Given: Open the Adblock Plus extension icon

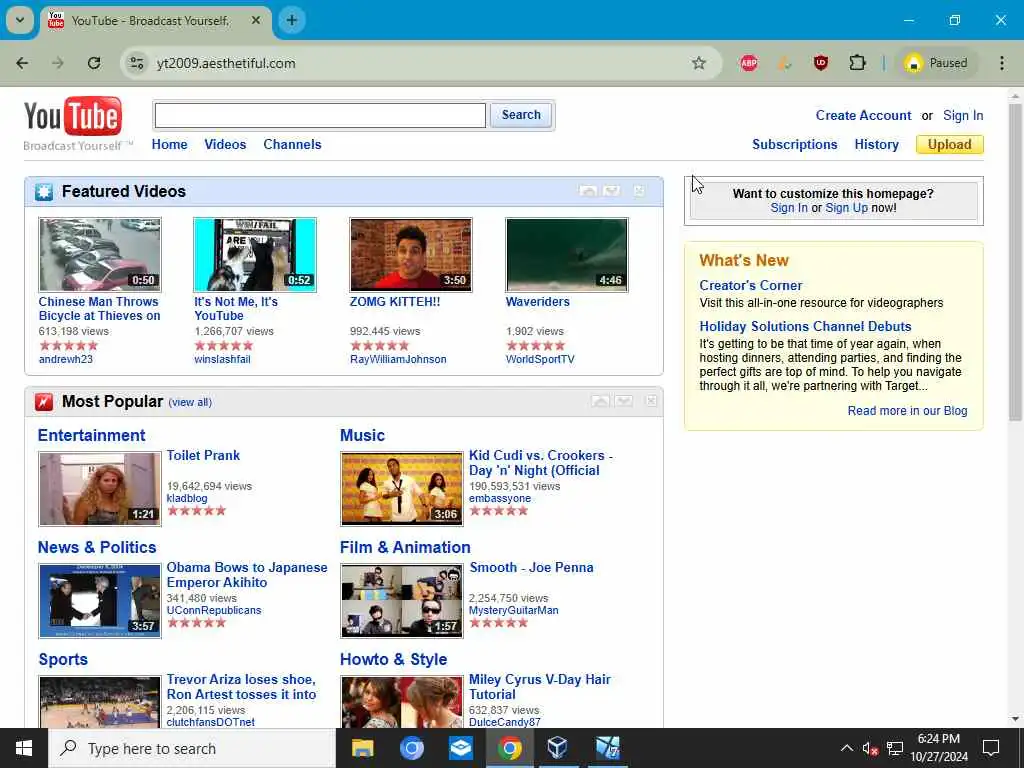Looking at the screenshot, I should click(x=749, y=63).
